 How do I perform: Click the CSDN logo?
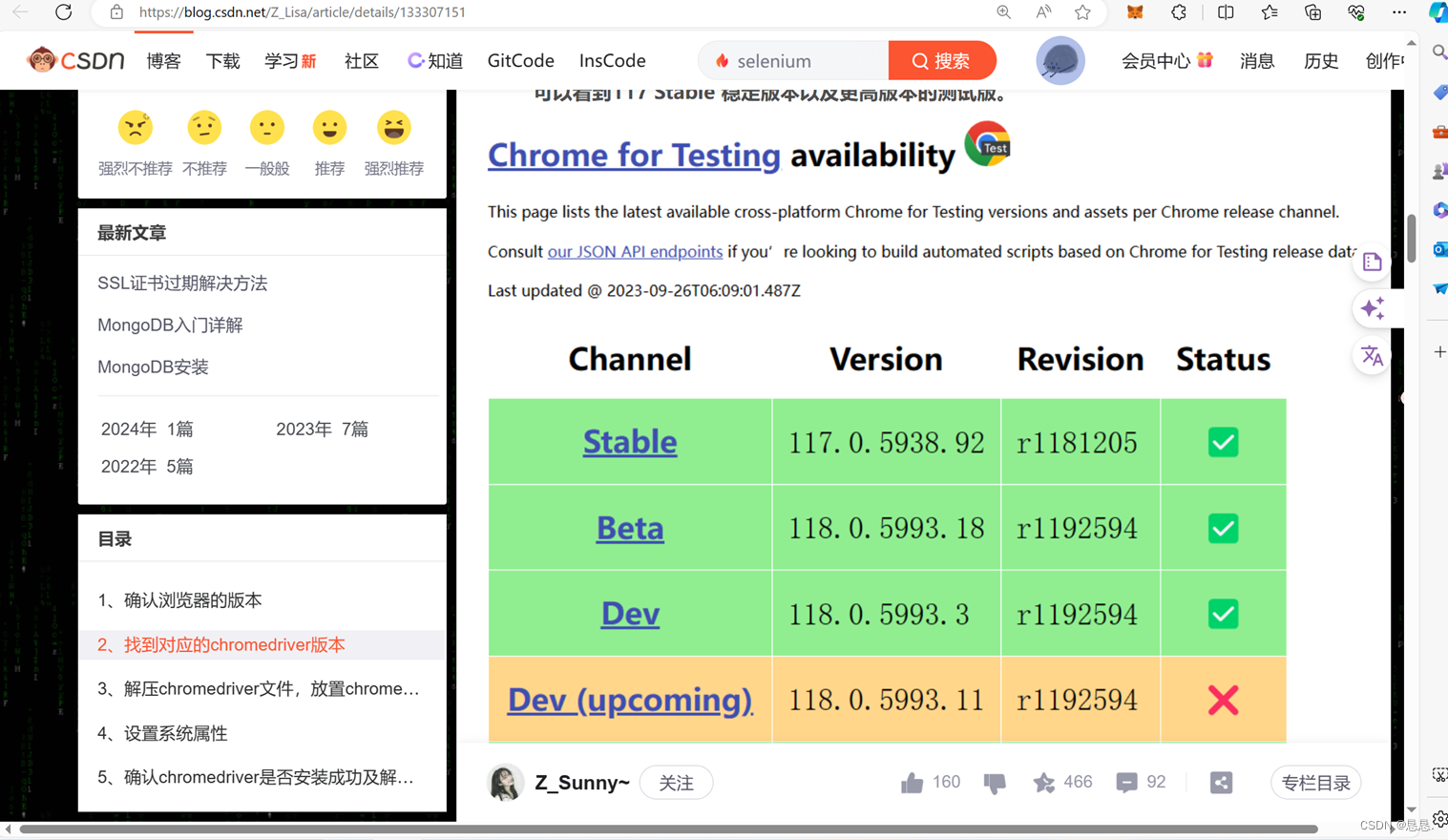(x=74, y=59)
